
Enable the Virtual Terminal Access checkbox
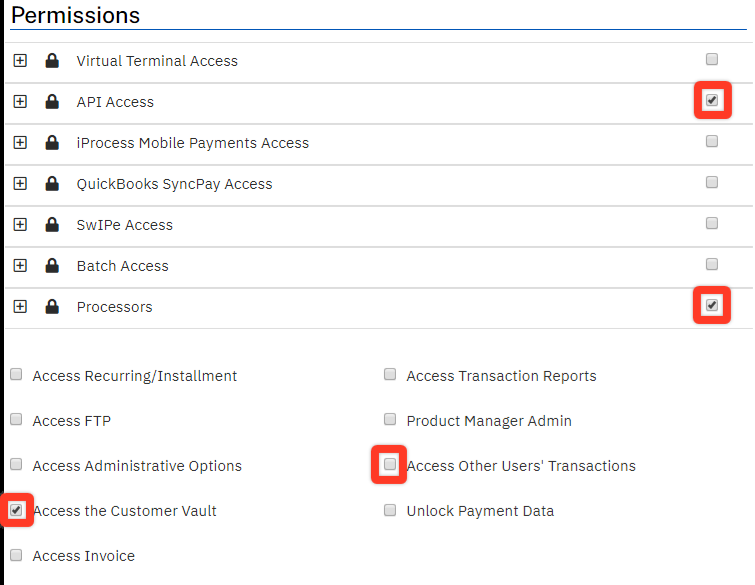point(712,59)
